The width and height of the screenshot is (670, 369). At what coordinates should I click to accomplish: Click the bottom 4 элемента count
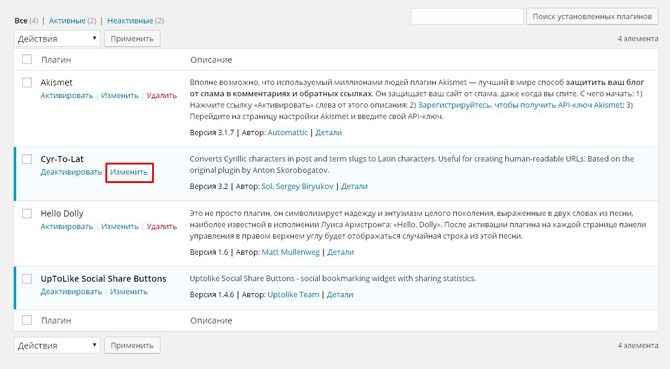tap(638, 345)
